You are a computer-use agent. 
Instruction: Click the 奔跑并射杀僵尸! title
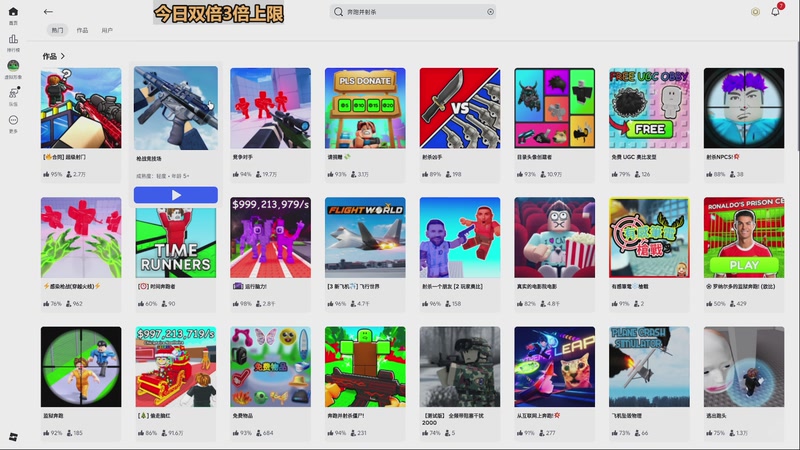coord(346,416)
